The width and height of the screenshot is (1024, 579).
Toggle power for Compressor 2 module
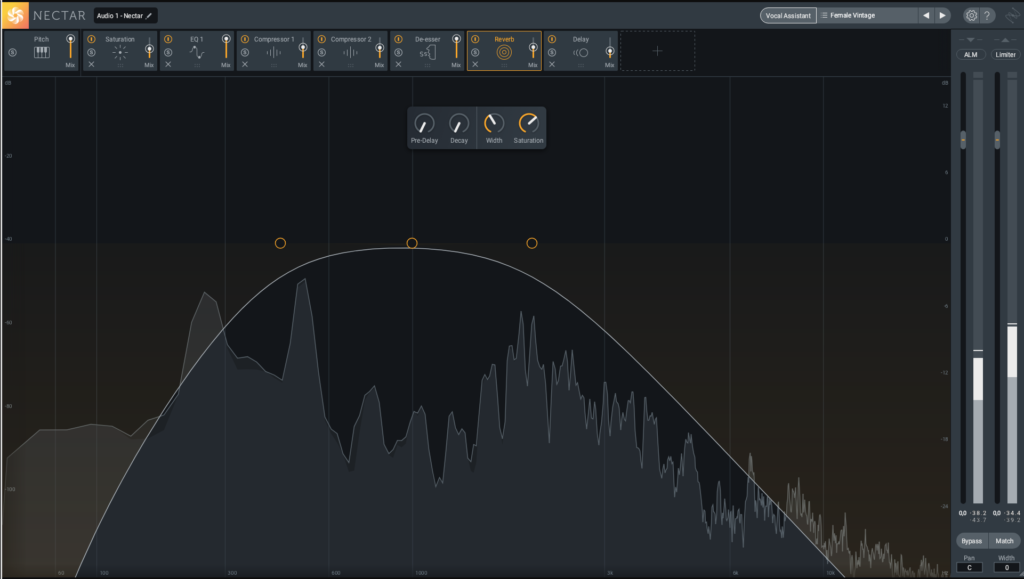(x=321, y=39)
